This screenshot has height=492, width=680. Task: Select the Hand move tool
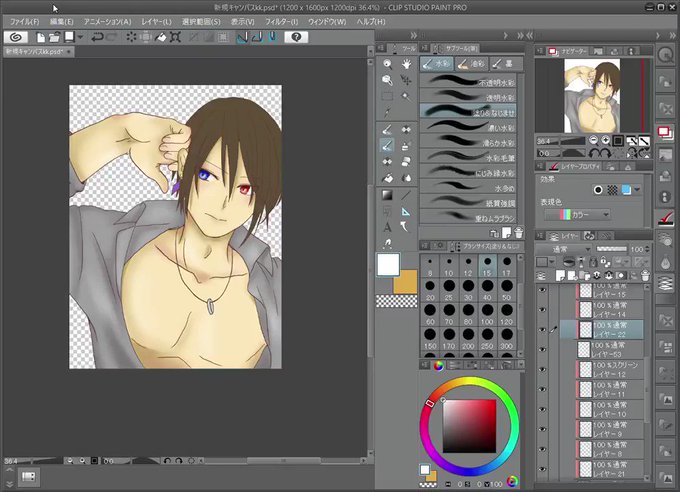(406, 64)
